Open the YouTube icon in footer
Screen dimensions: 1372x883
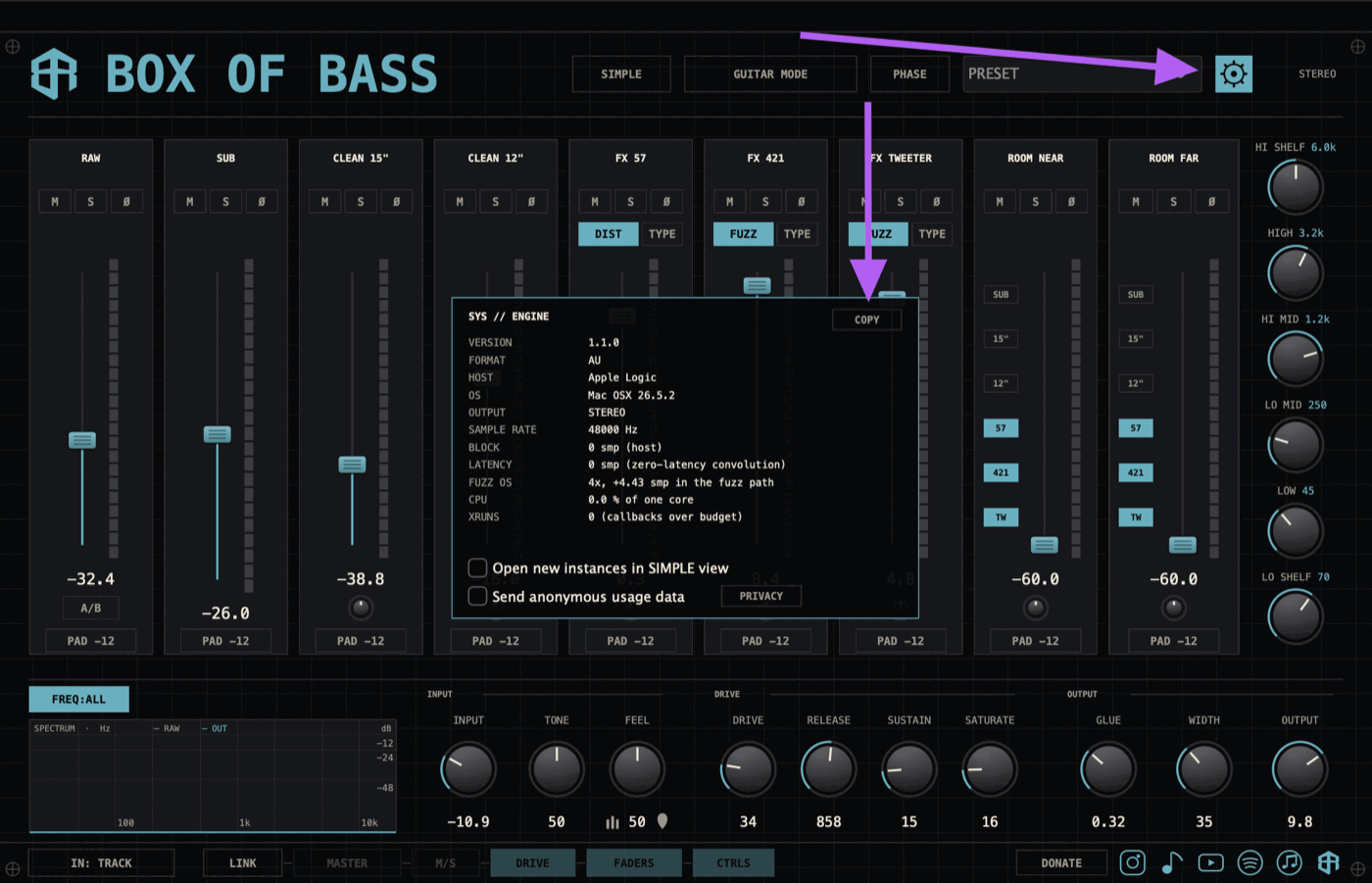[1211, 862]
